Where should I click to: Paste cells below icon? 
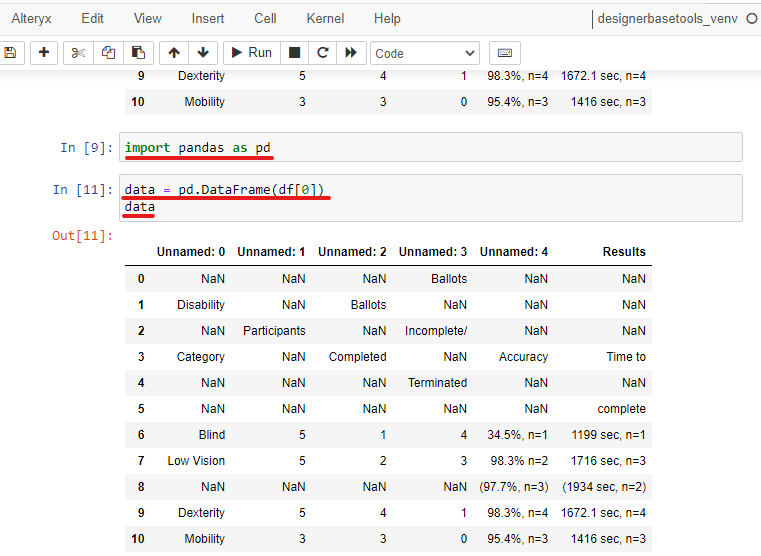point(138,53)
